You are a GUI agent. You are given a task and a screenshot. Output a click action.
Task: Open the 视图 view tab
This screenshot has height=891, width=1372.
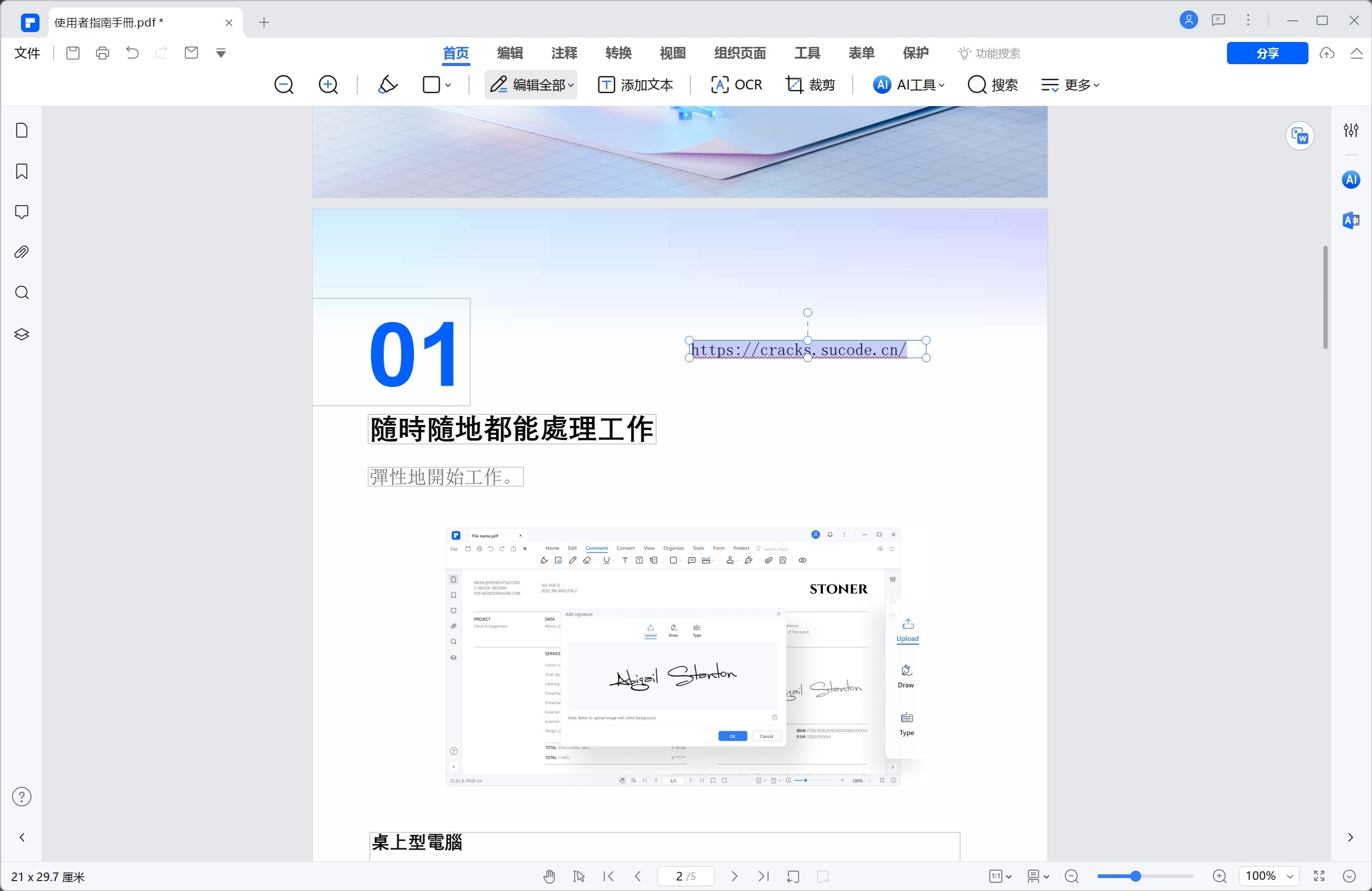click(x=673, y=53)
